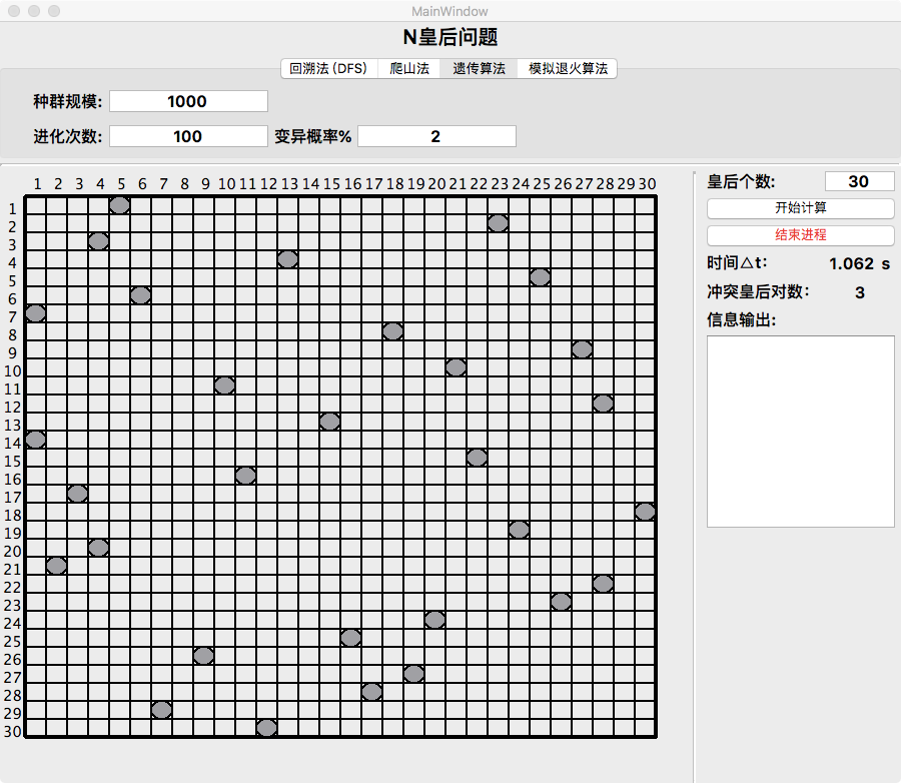Click the queen in row 28 column 17
This screenshot has width=901, height=783.
(x=372, y=692)
